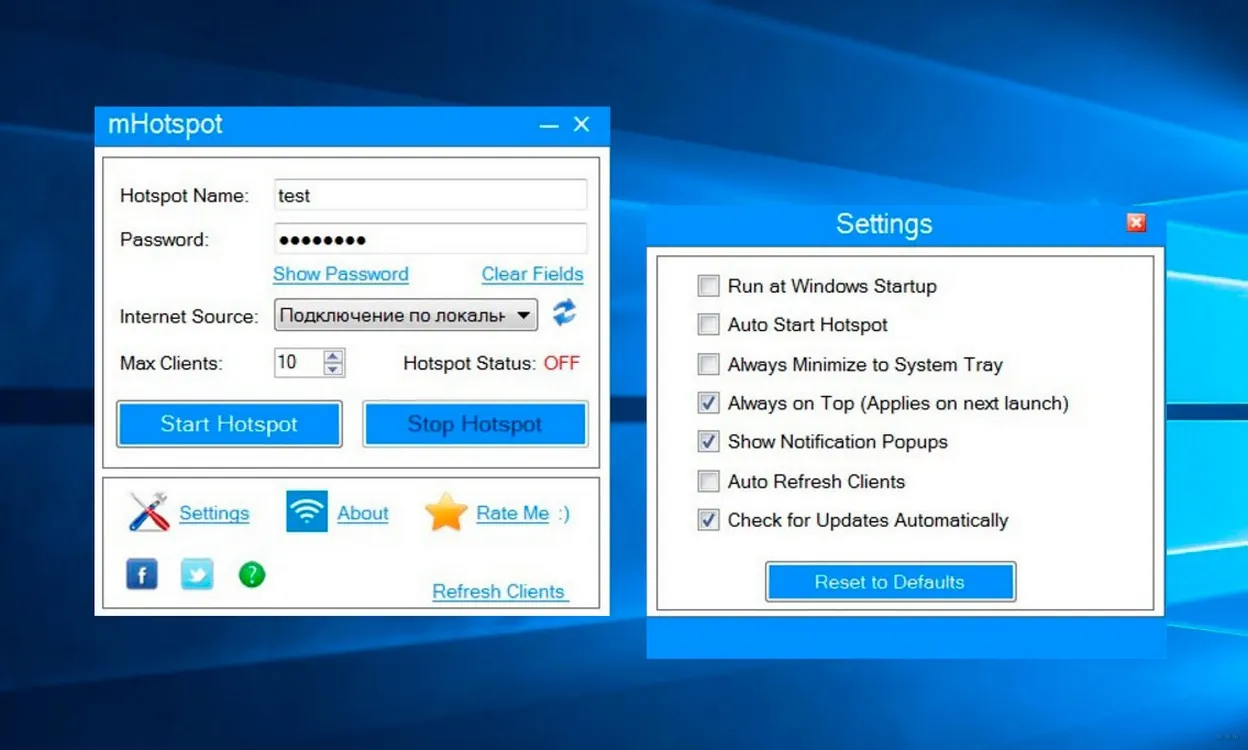Open the Settings text link

214,513
